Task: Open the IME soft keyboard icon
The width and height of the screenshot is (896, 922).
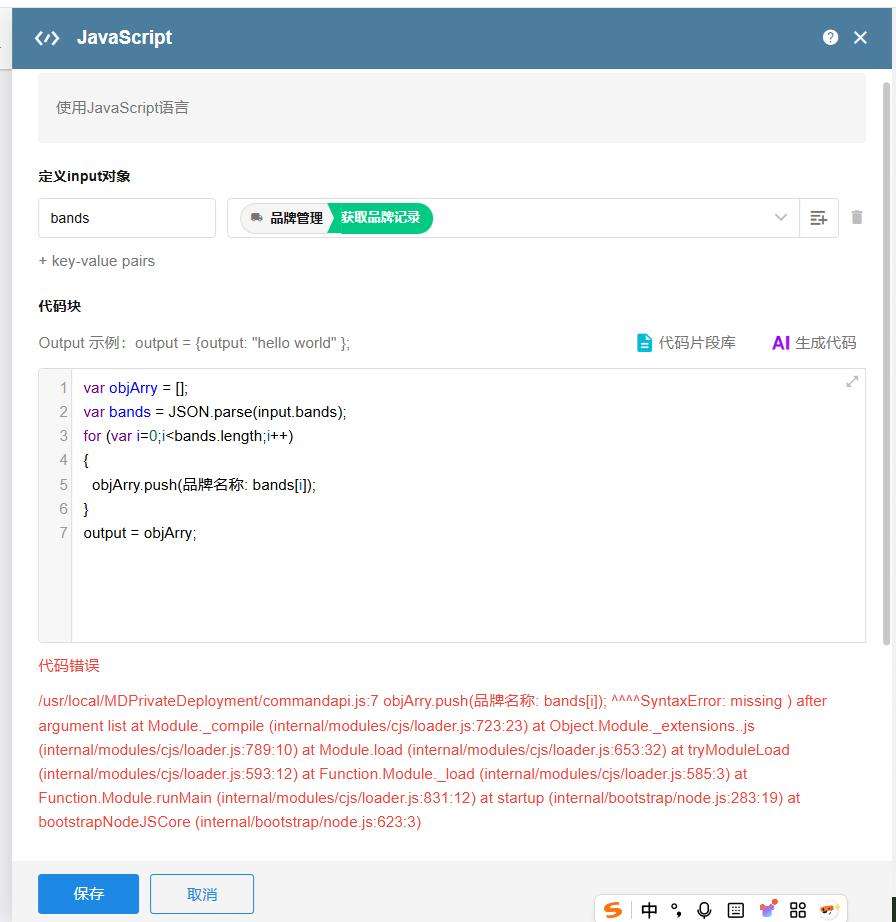Action: 736,909
